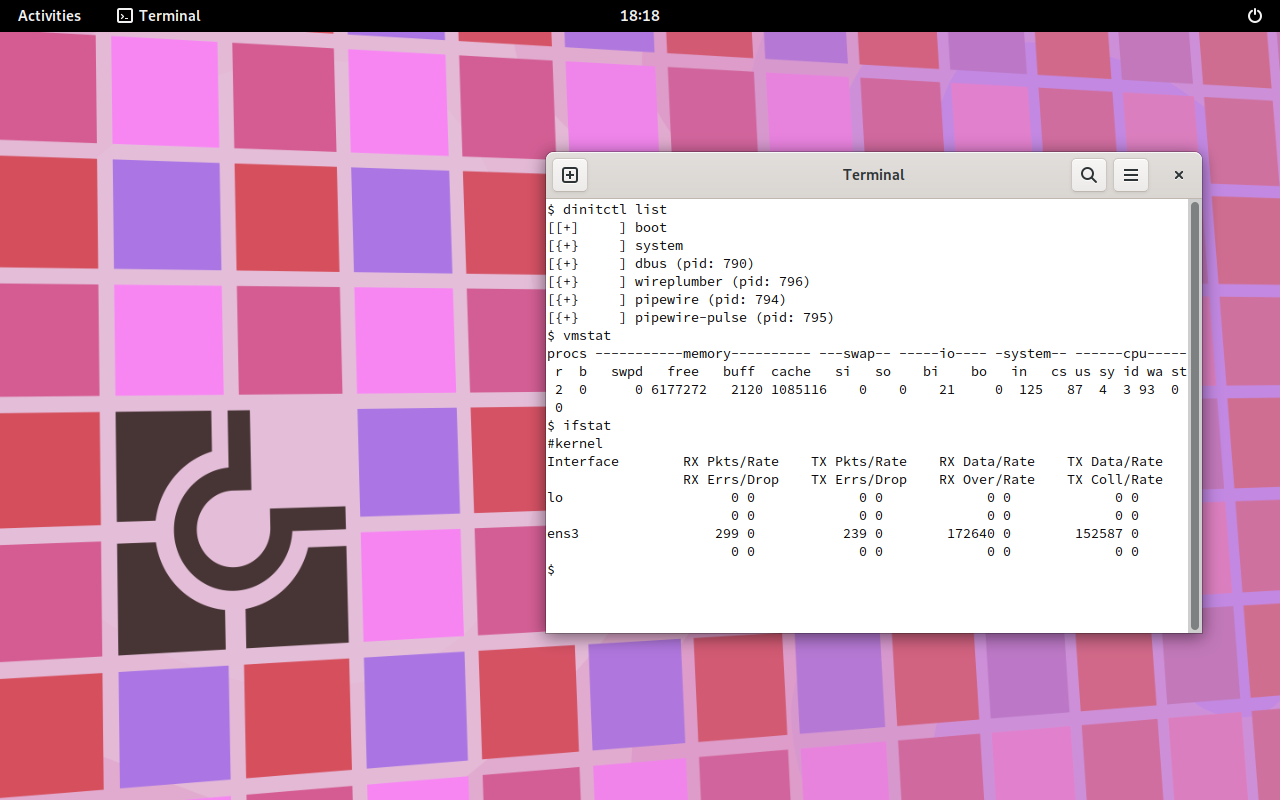Click the 'in' value 125 in vmstat

[x=1031, y=390]
